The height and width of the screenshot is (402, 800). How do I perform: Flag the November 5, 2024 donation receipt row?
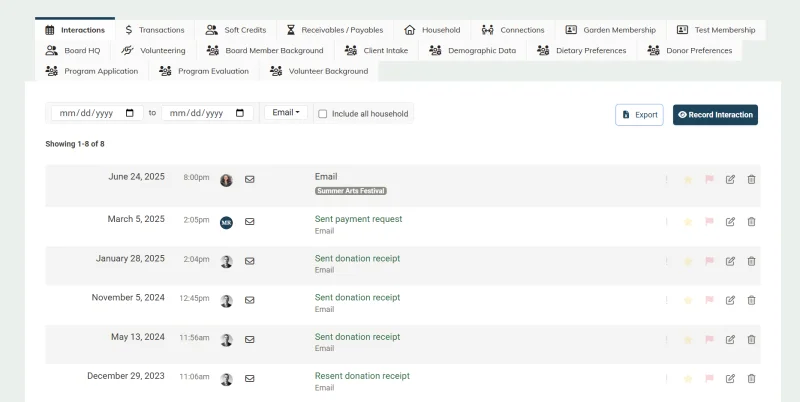click(x=709, y=300)
